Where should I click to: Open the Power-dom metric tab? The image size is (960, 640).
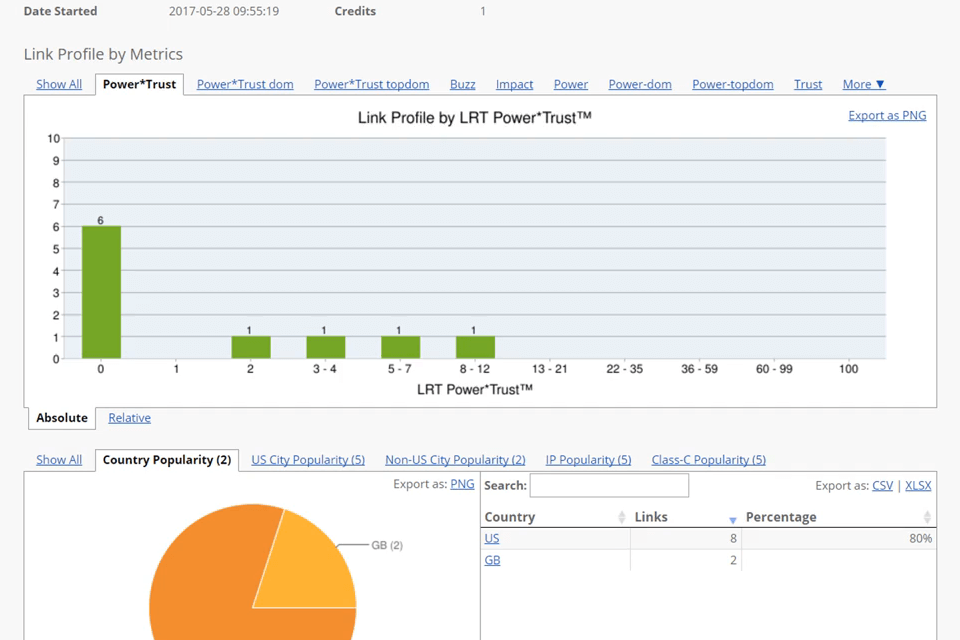click(x=640, y=84)
